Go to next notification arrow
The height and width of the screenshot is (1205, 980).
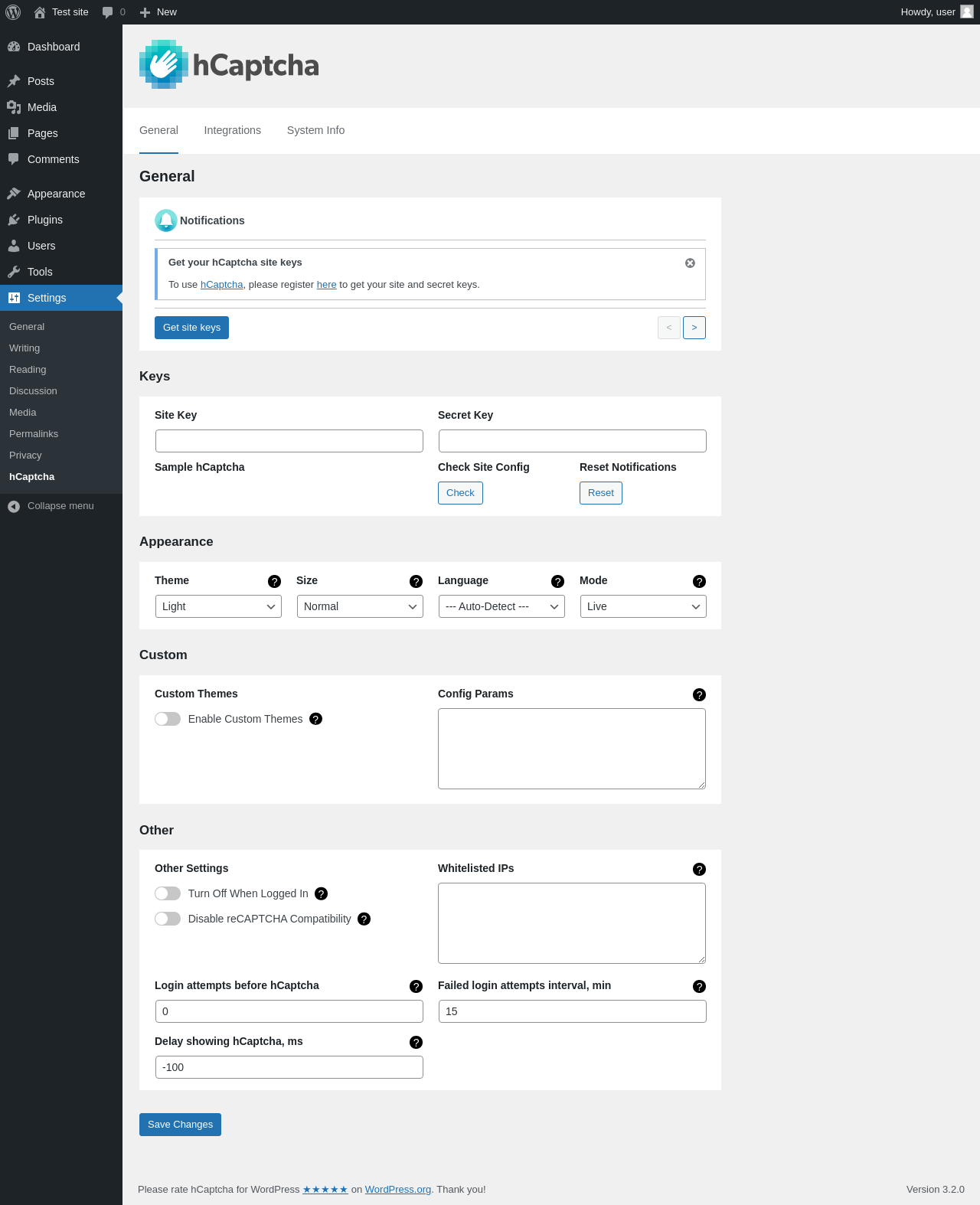pos(694,328)
